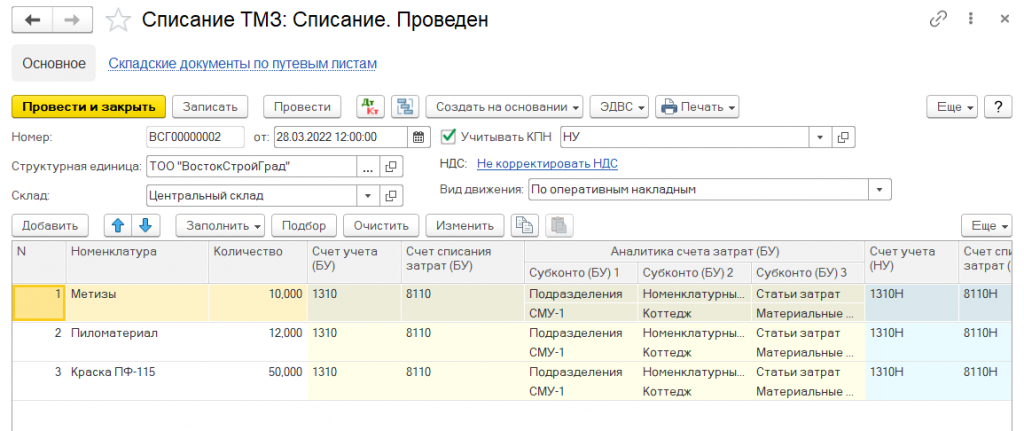Open calendar picker for document date
The height and width of the screenshot is (431, 1024).
tap(420, 137)
